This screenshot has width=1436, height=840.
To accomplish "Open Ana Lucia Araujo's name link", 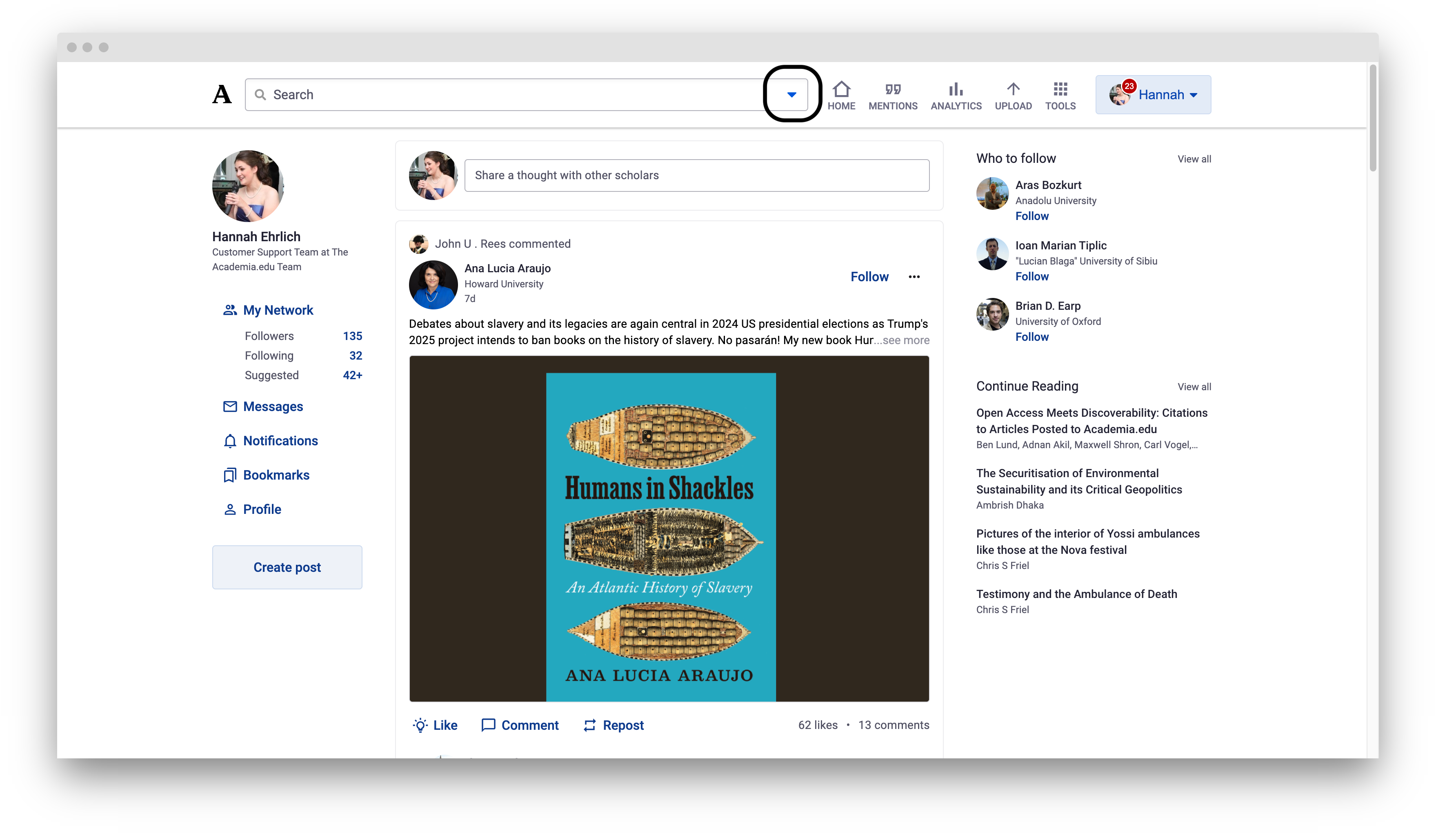I will pos(507,269).
